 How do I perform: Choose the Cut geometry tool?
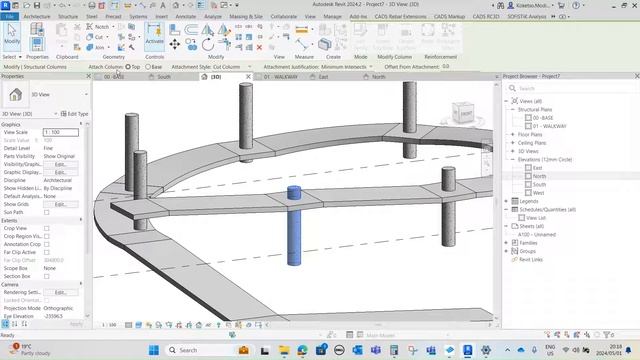96,37
